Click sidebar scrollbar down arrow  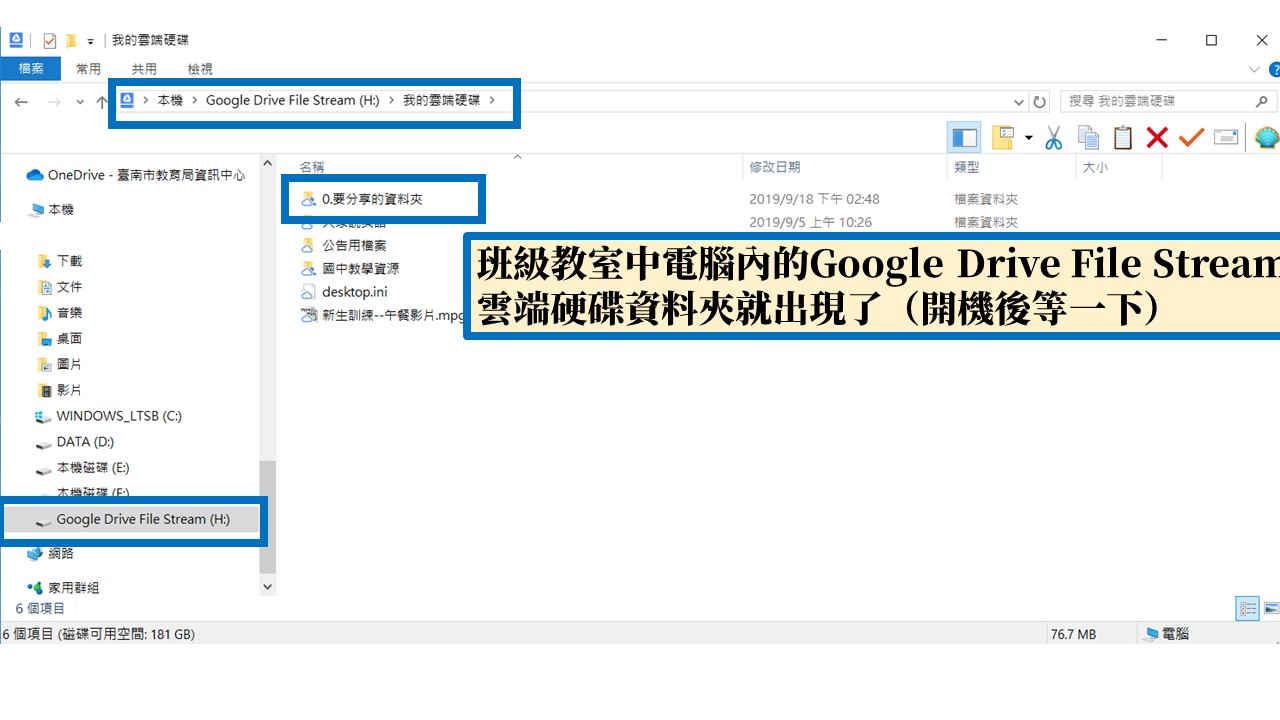[x=267, y=587]
